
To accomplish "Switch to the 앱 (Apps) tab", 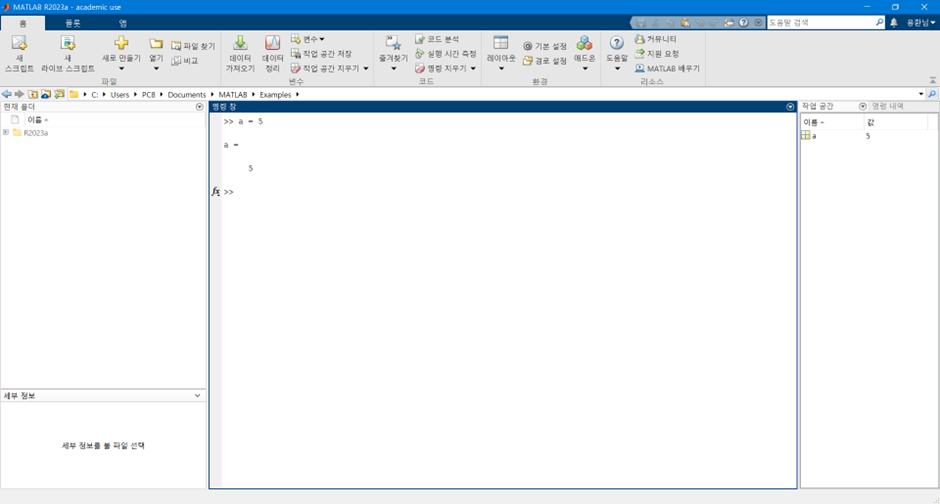I will [123, 23].
